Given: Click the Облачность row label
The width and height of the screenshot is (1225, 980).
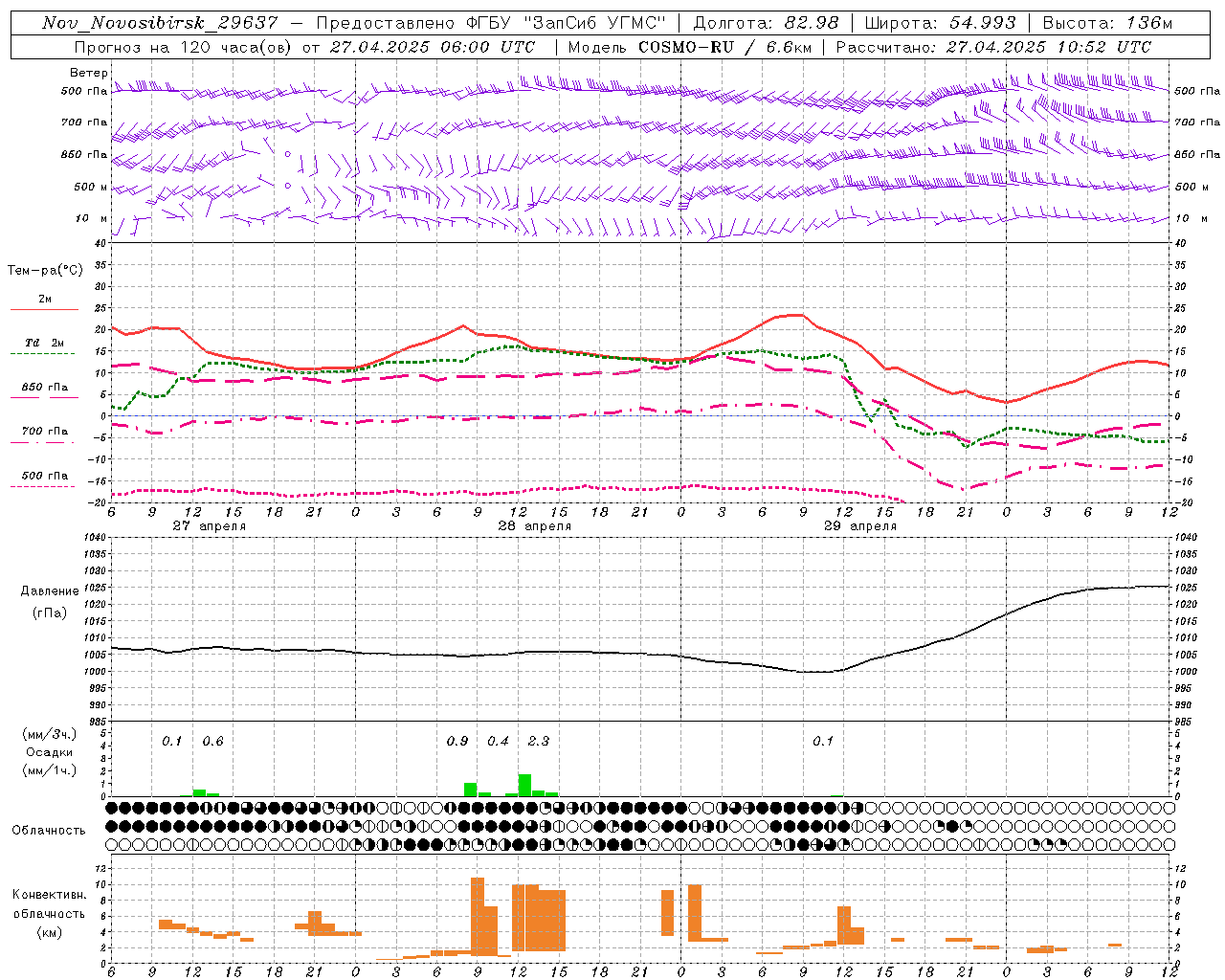Looking at the screenshot, I should point(49,831).
